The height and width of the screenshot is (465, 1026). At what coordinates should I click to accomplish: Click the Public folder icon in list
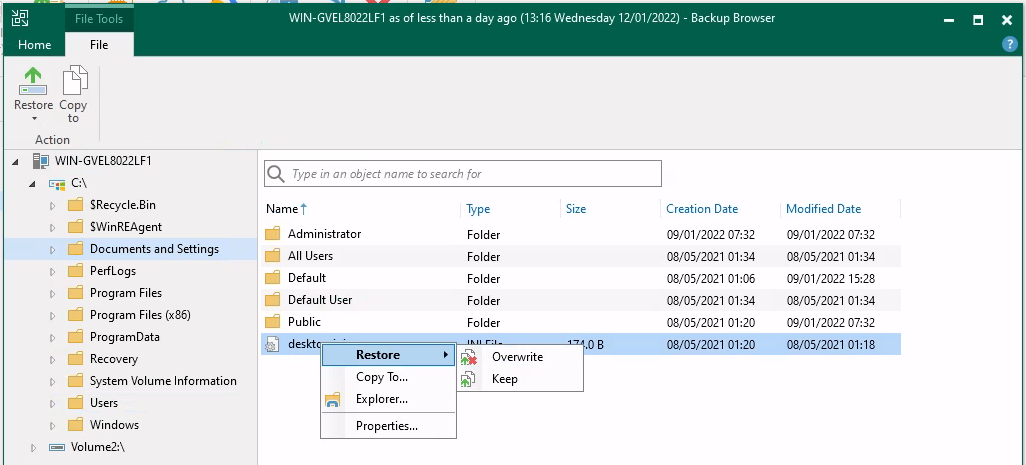272,322
